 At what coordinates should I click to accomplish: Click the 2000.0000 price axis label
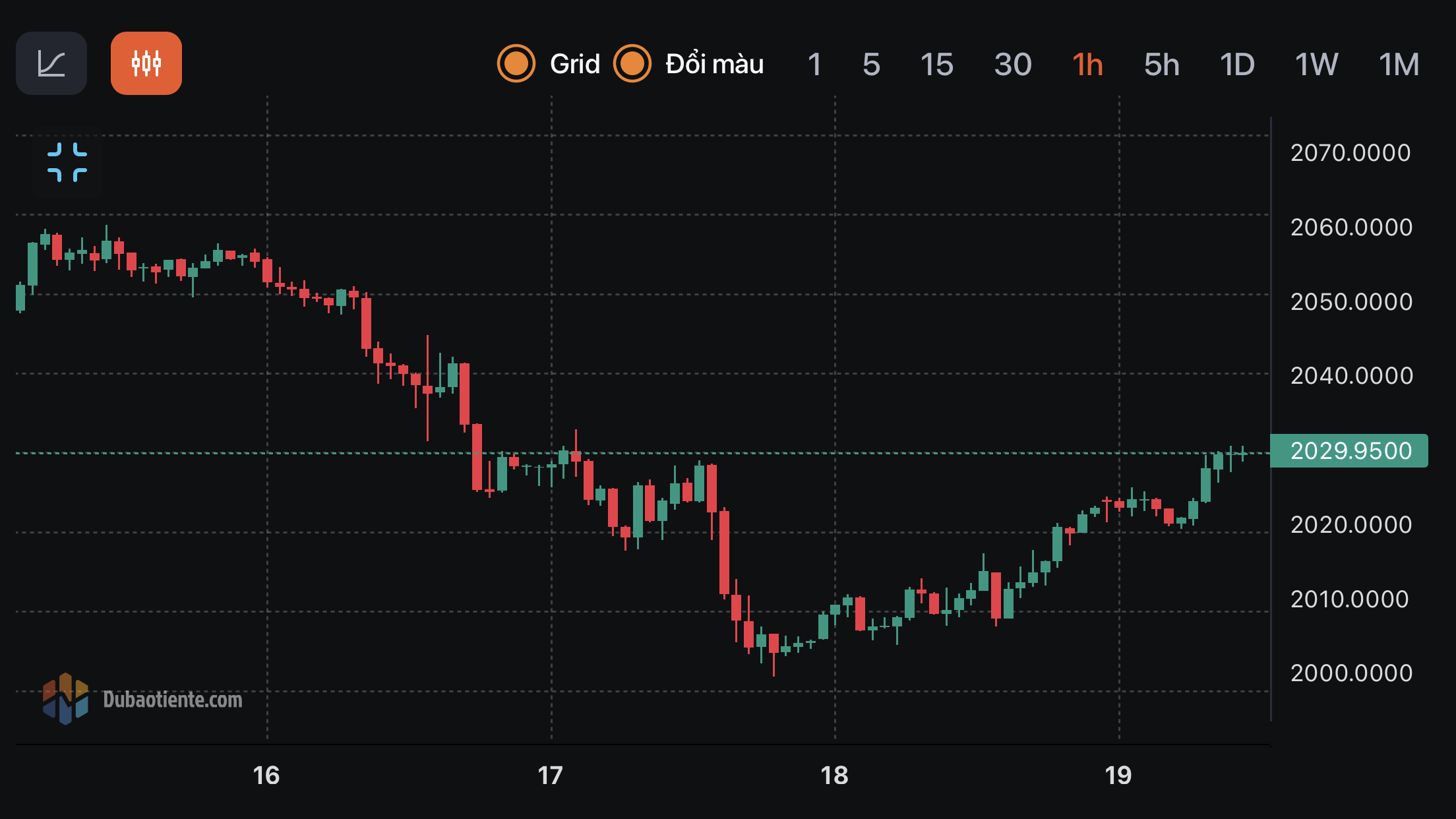point(1351,673)
